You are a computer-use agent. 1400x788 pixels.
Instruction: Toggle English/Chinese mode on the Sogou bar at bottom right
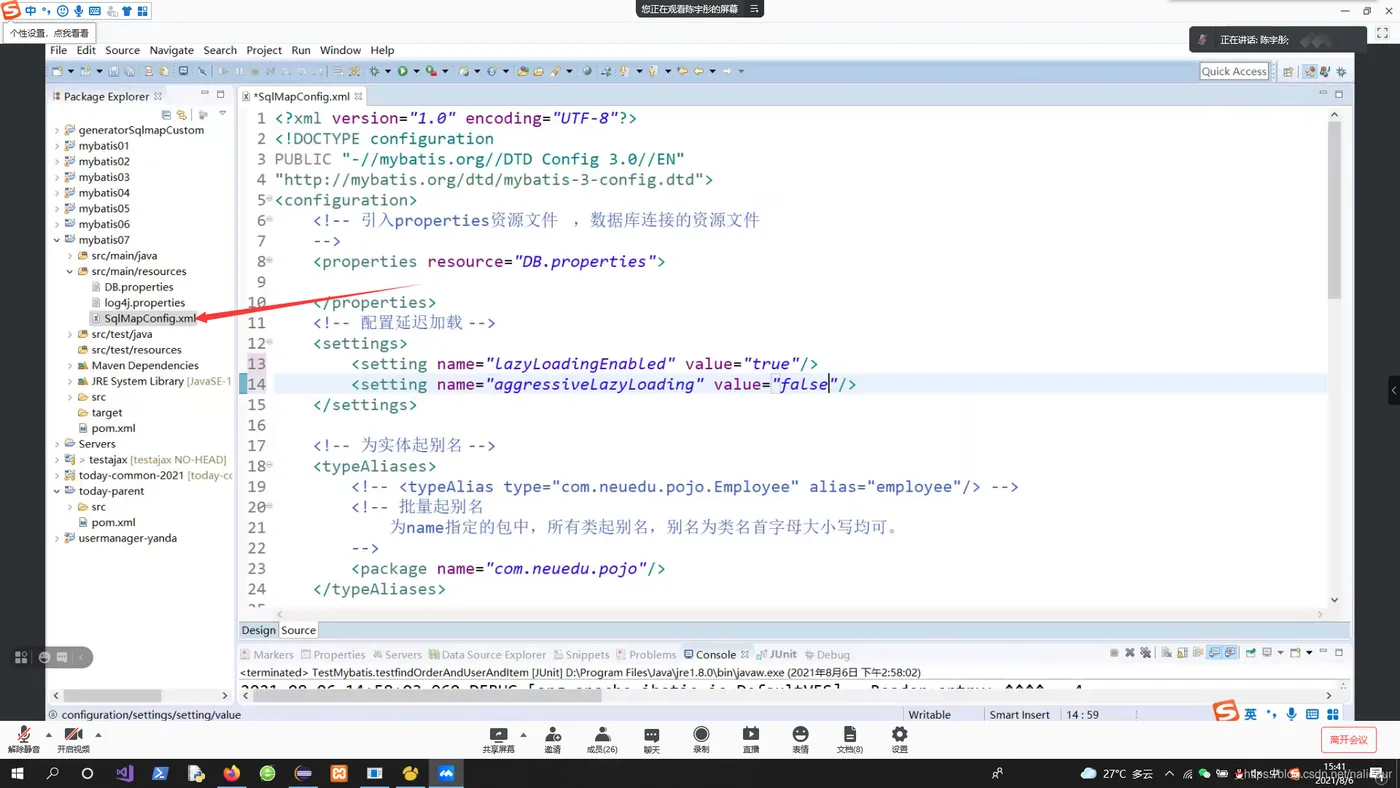[1250, 714]
